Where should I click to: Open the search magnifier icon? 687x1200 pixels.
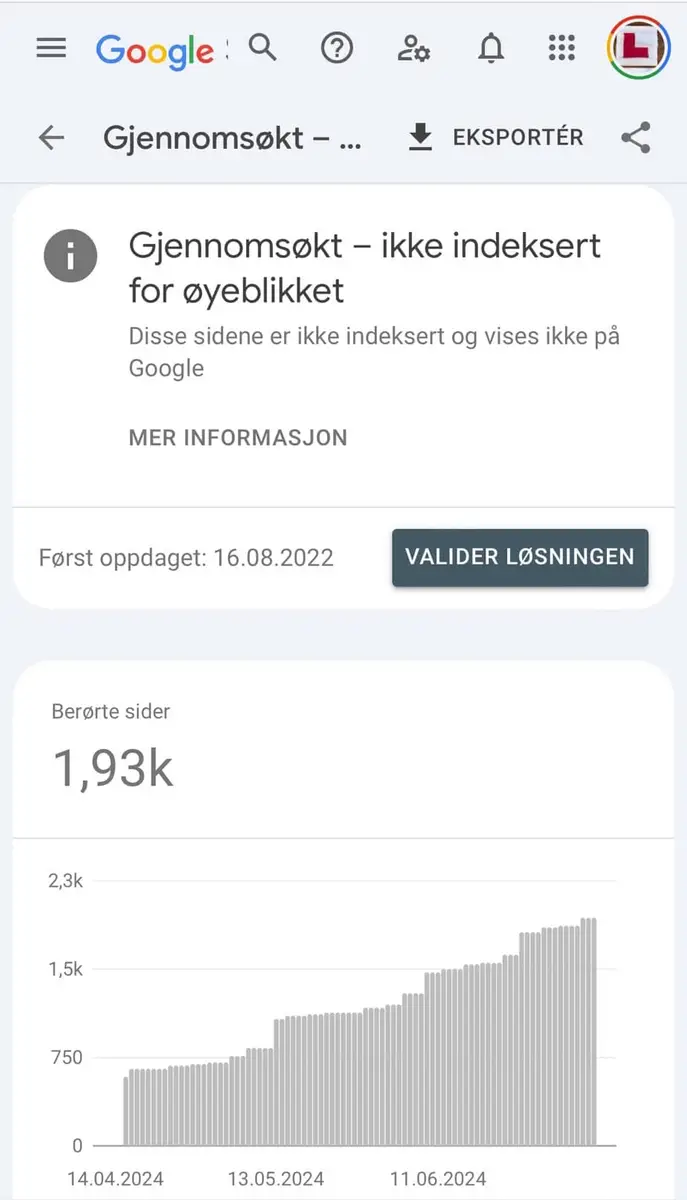262,47
